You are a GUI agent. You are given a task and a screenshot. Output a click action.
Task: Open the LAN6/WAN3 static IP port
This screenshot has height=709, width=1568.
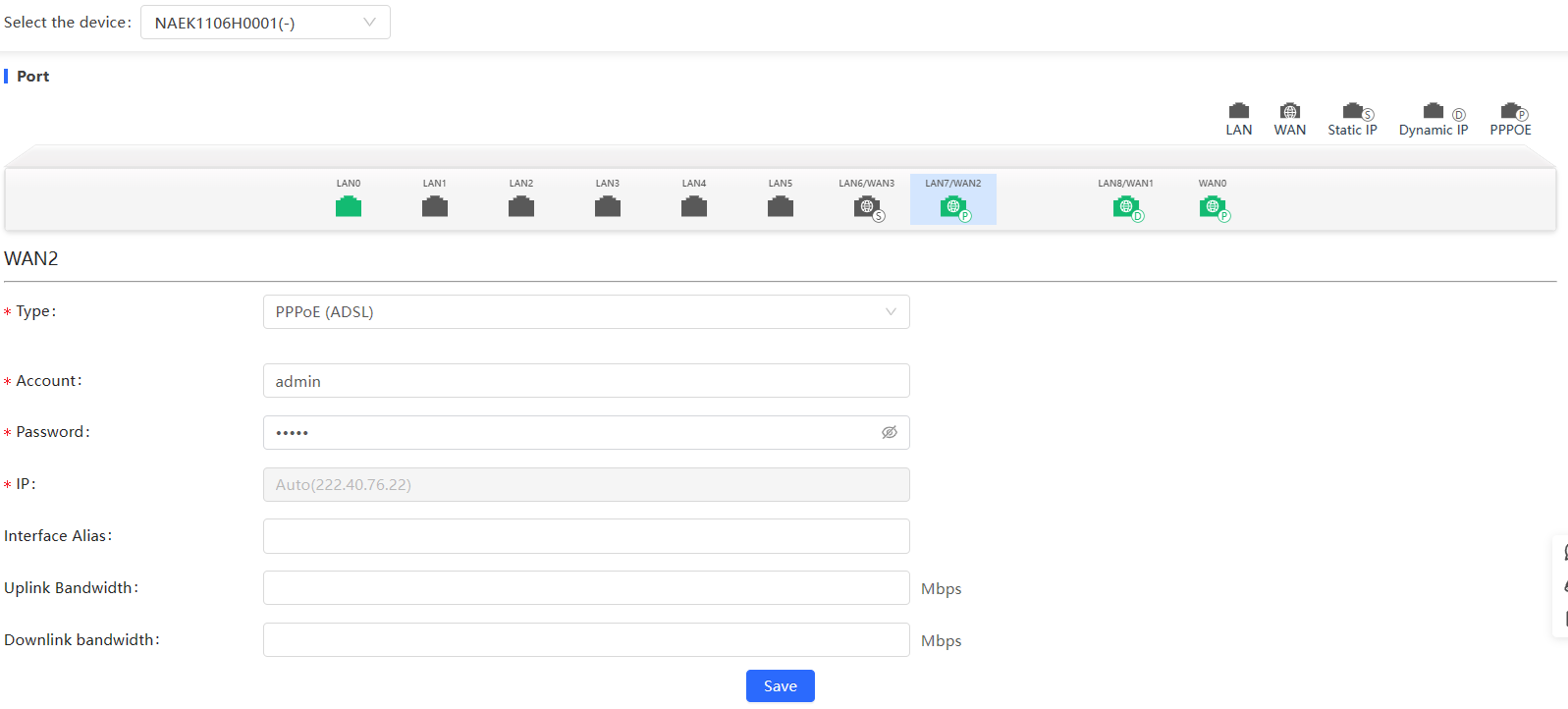(x=868, y=207)
